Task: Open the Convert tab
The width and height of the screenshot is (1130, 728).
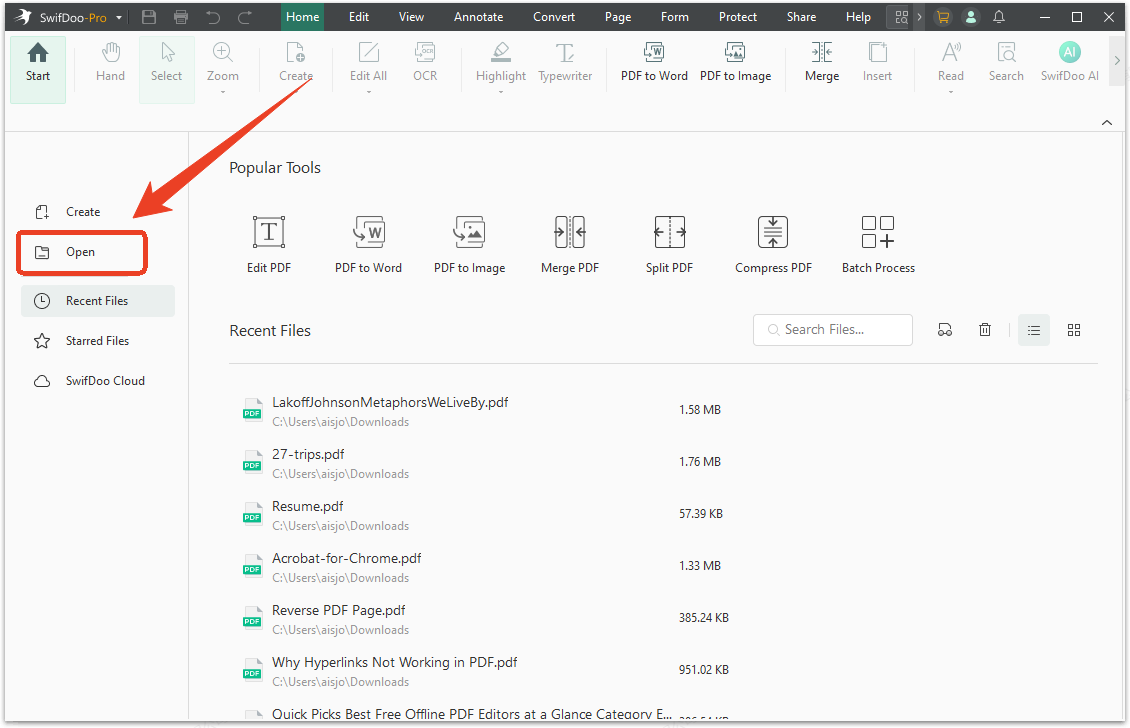Action: [x=554, y=17]
